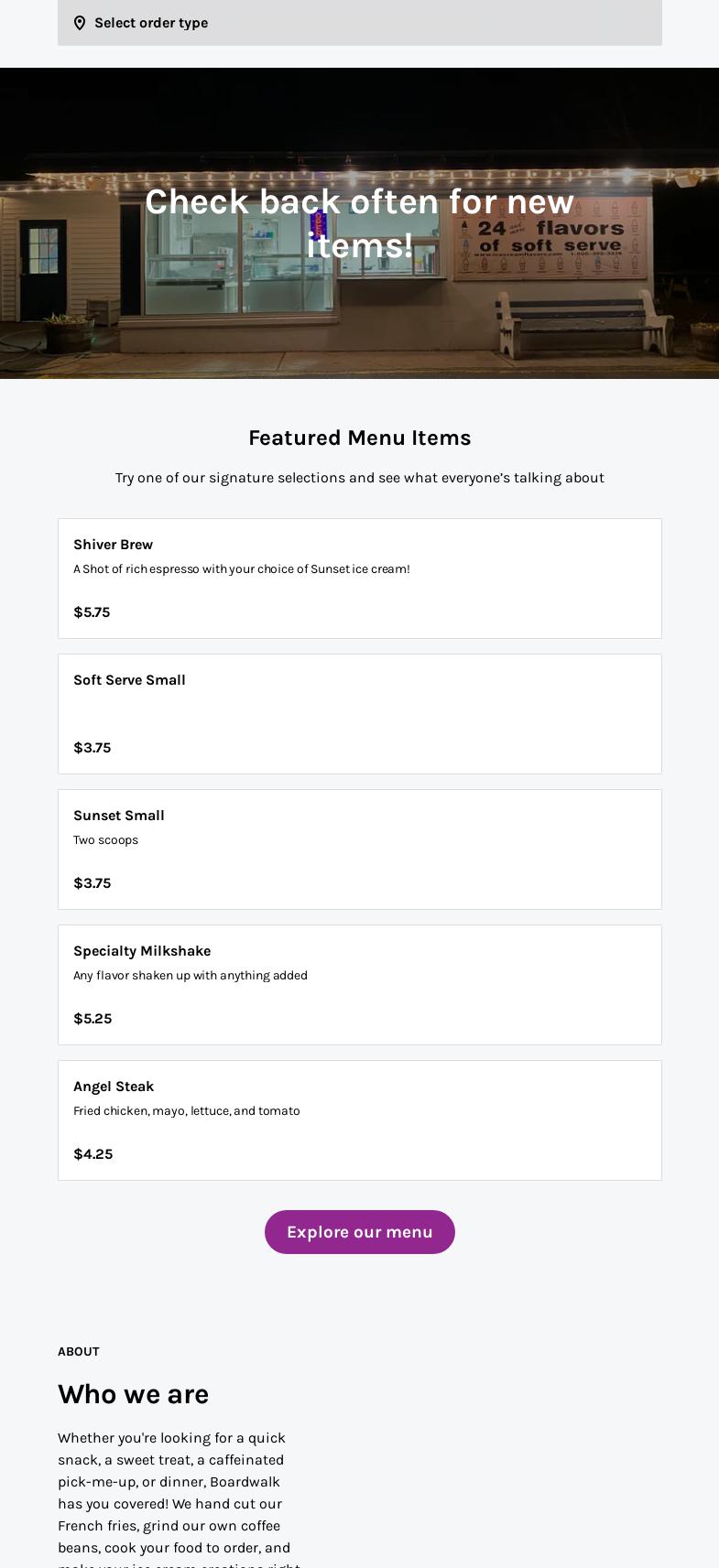Open the Angel Steak item title
Screen dimensions: 719x1568
pyautogui.click(x=114, y=1087)
